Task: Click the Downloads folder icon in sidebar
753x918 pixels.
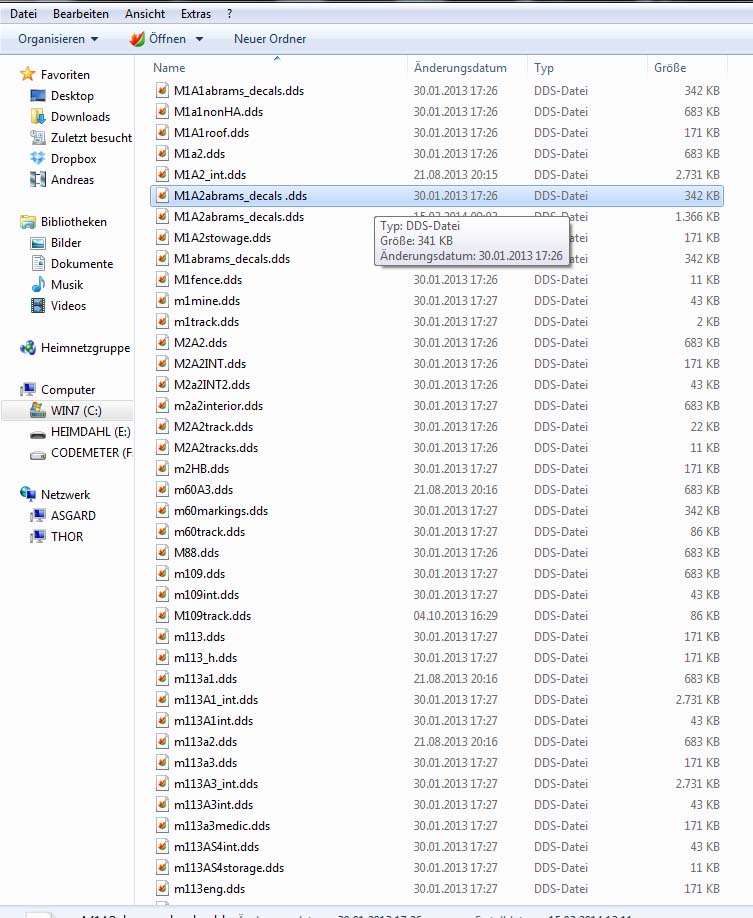Action: coord(38,117)
